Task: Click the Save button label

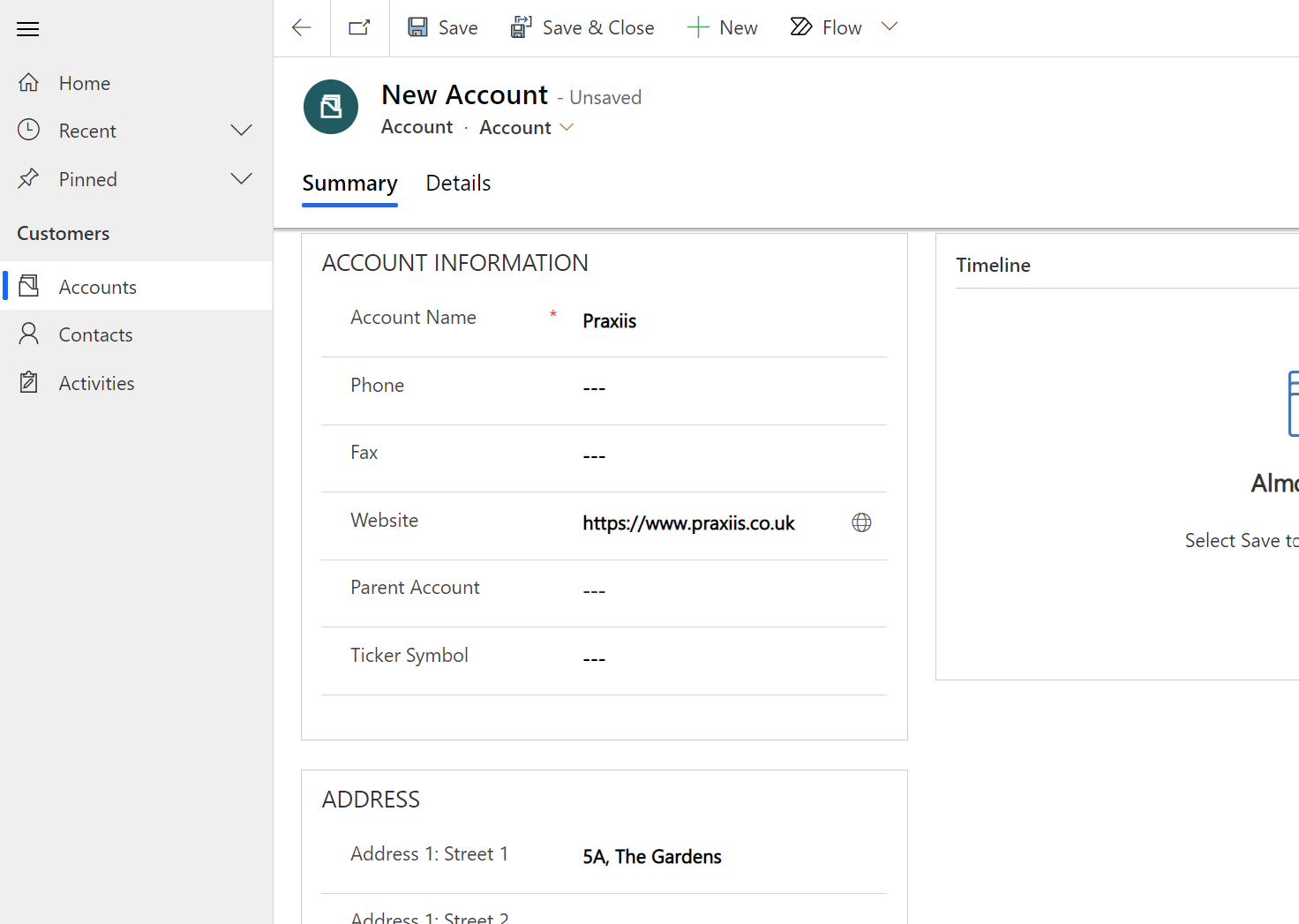Action: click(458, 28)
